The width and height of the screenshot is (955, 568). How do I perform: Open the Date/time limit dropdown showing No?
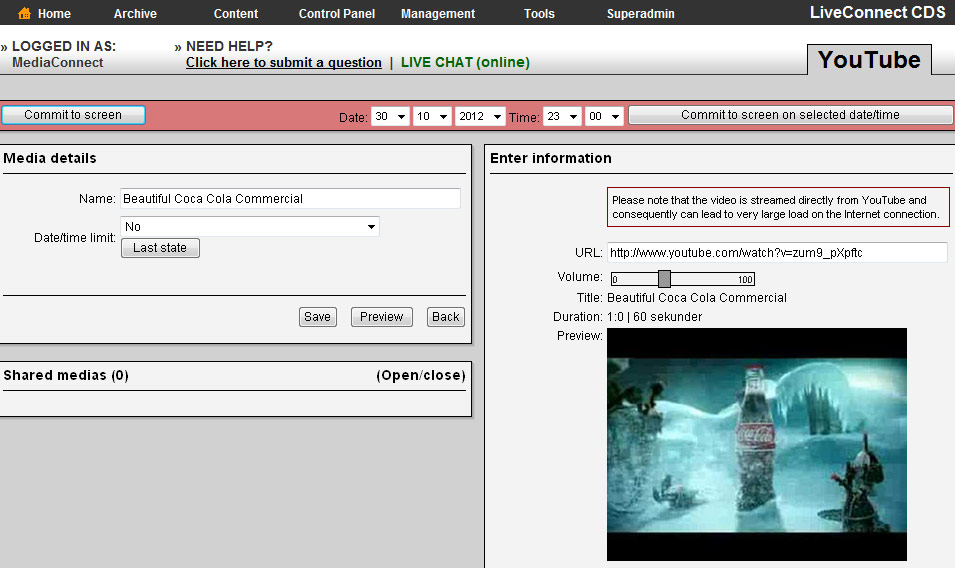tap(250, 226)
